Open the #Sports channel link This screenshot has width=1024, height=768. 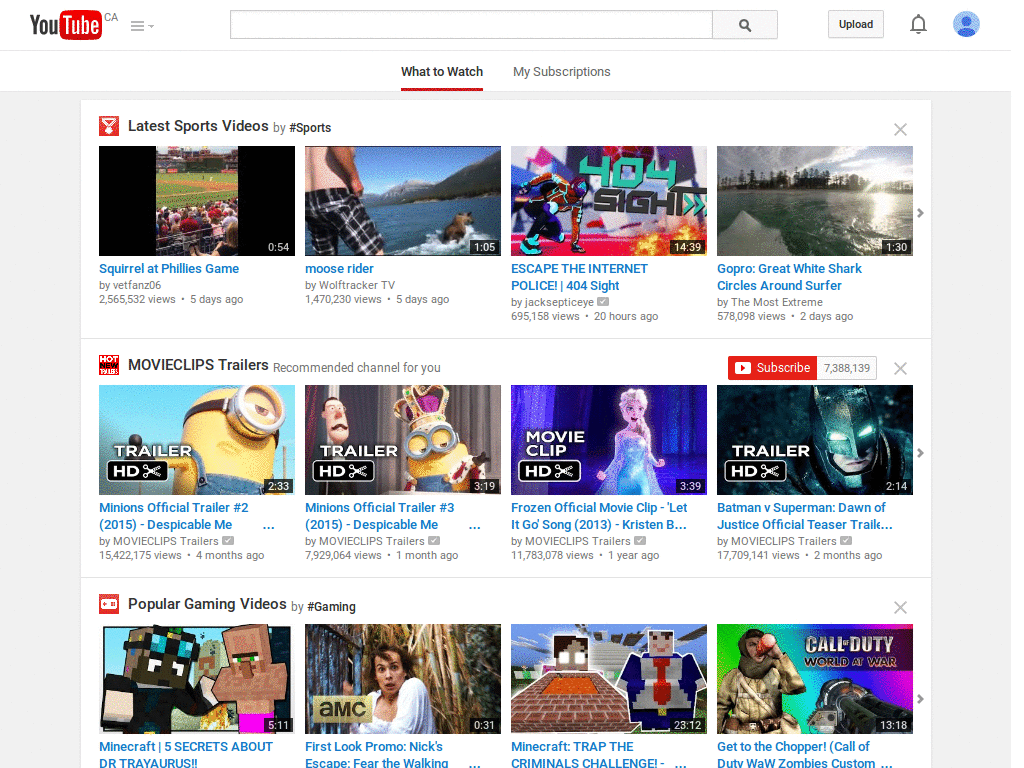coord(310,128)
